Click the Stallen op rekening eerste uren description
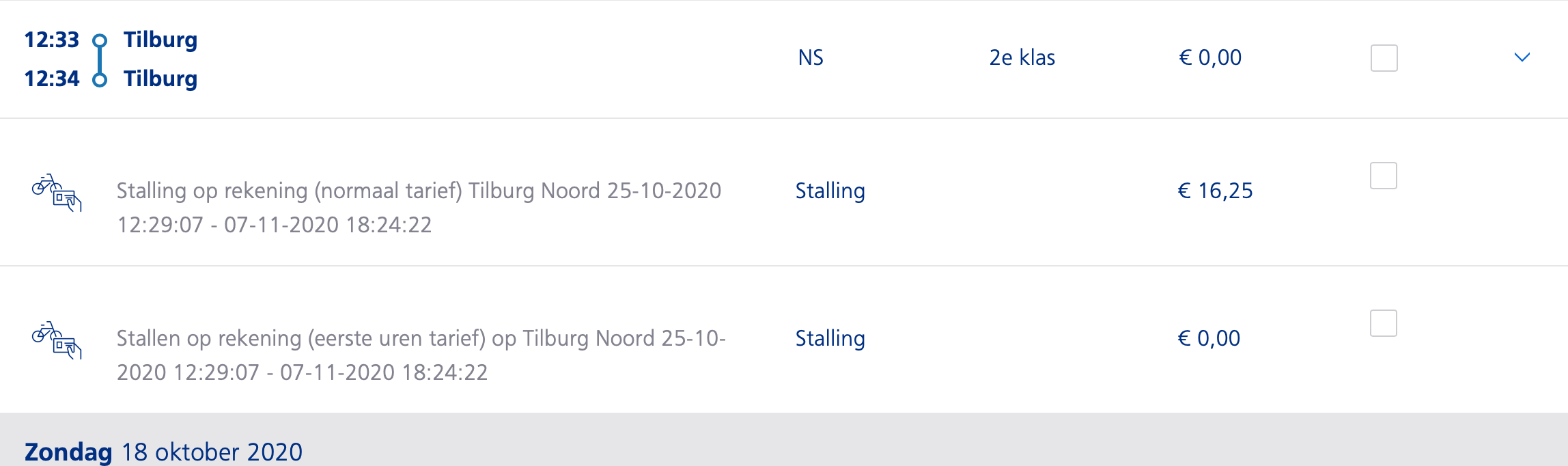The height and width of the screenshot is (466, 1568). click(x=421, y=355)
